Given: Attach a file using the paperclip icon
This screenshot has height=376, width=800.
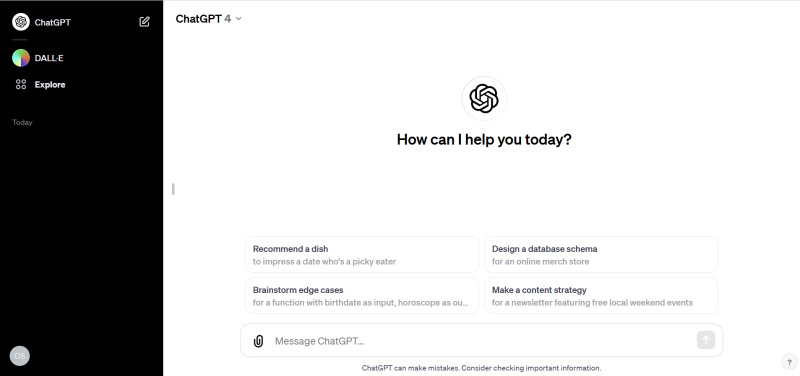Looking at the screenshot, I should pos(259,341).
